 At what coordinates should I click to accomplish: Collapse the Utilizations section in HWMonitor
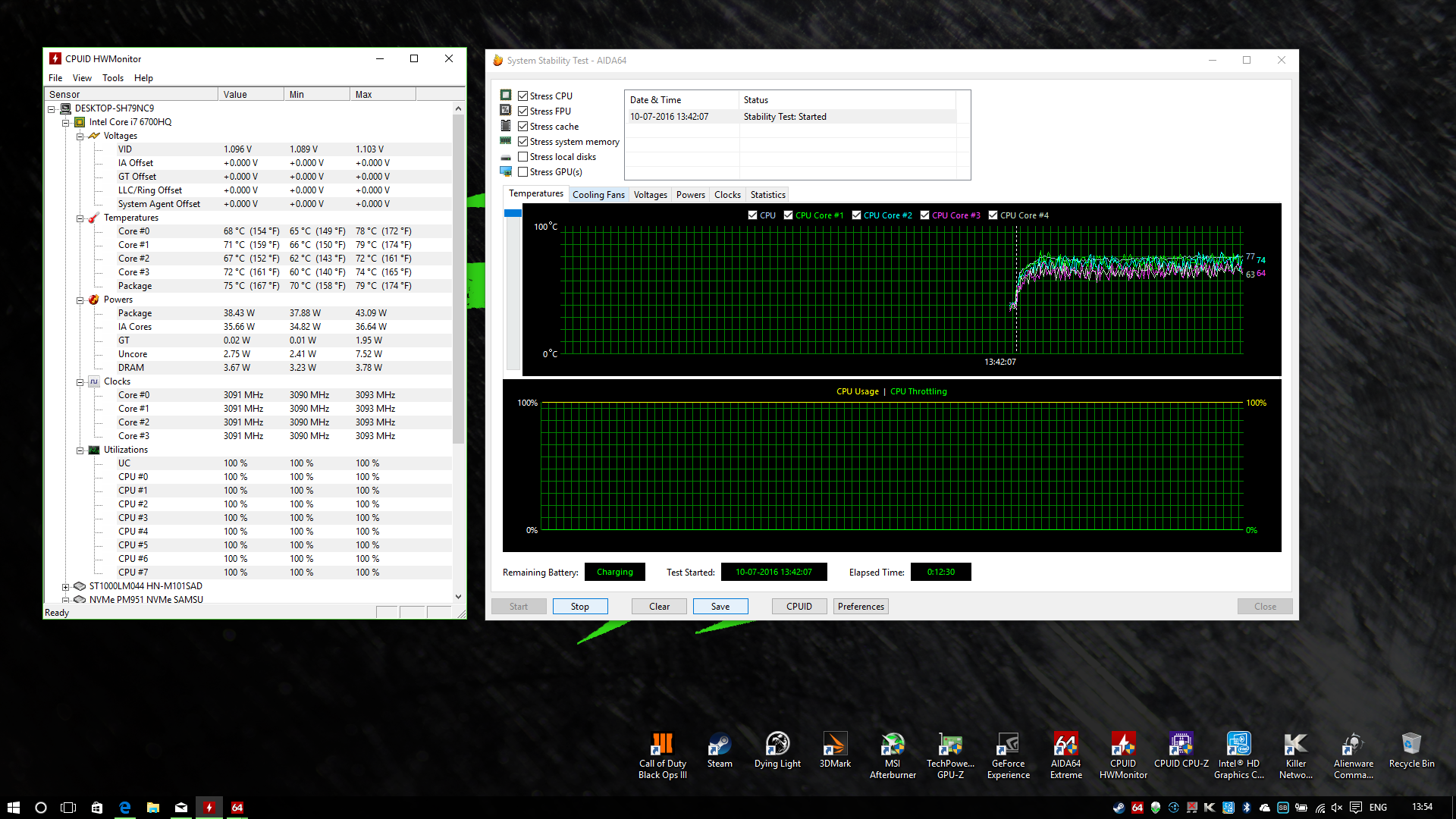click(80, 450)
